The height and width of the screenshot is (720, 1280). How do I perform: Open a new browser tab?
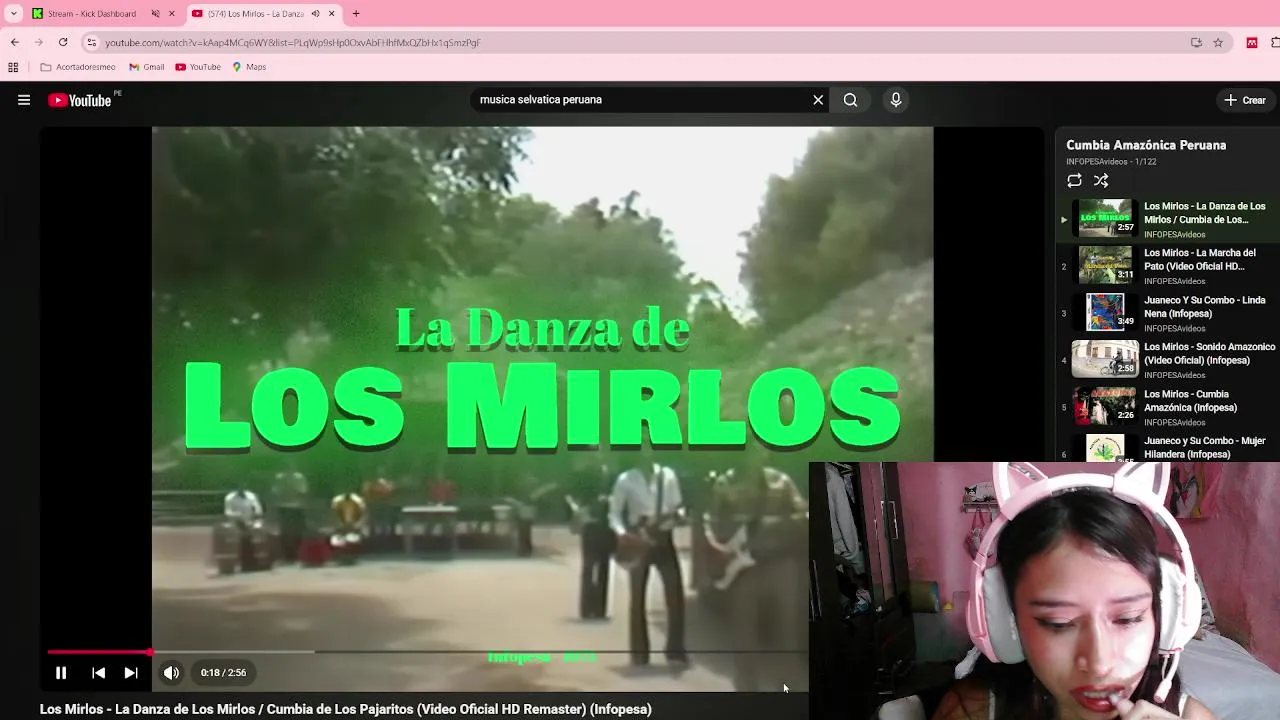tap(356, 14)
